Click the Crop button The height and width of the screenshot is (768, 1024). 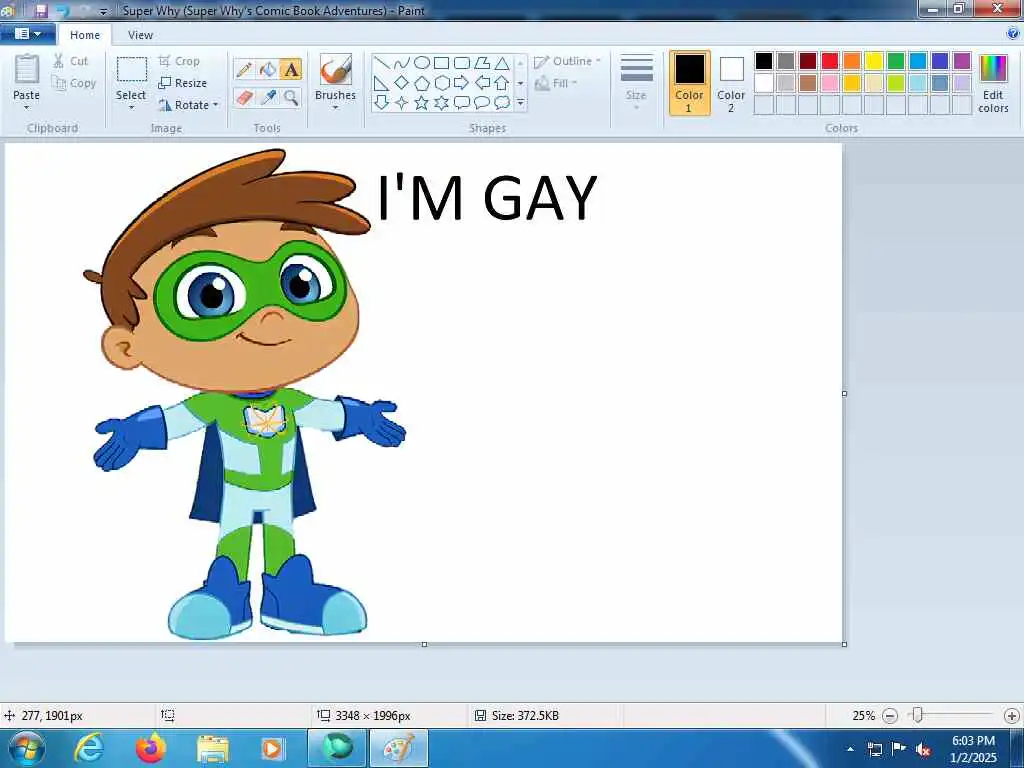click(x=179, y=61)
